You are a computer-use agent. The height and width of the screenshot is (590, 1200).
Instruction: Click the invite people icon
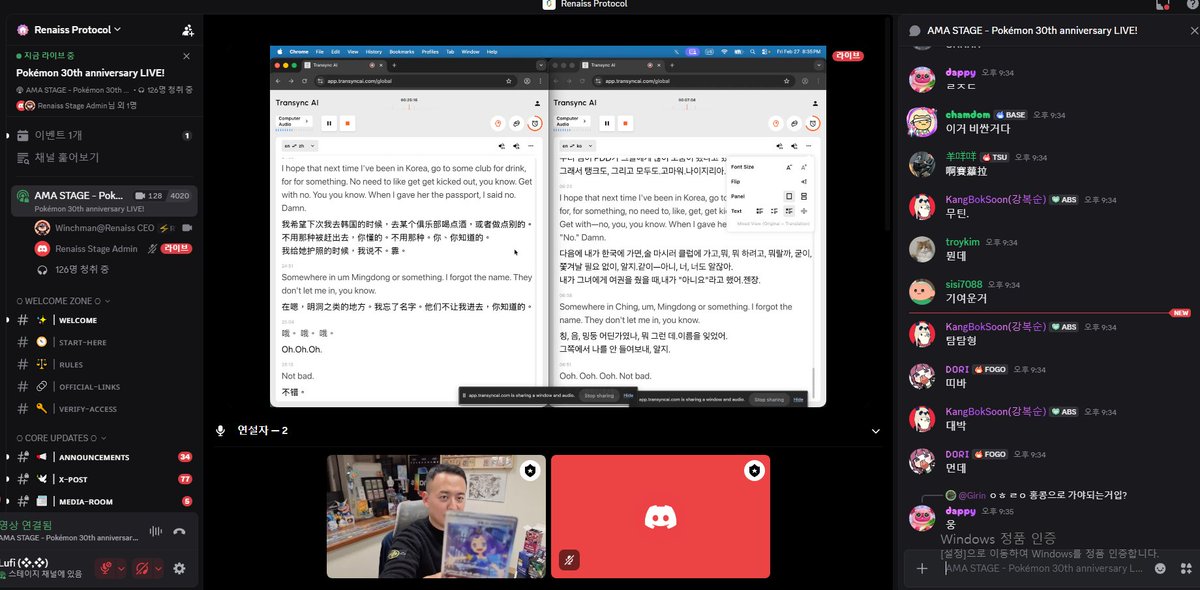click(188, 31)
